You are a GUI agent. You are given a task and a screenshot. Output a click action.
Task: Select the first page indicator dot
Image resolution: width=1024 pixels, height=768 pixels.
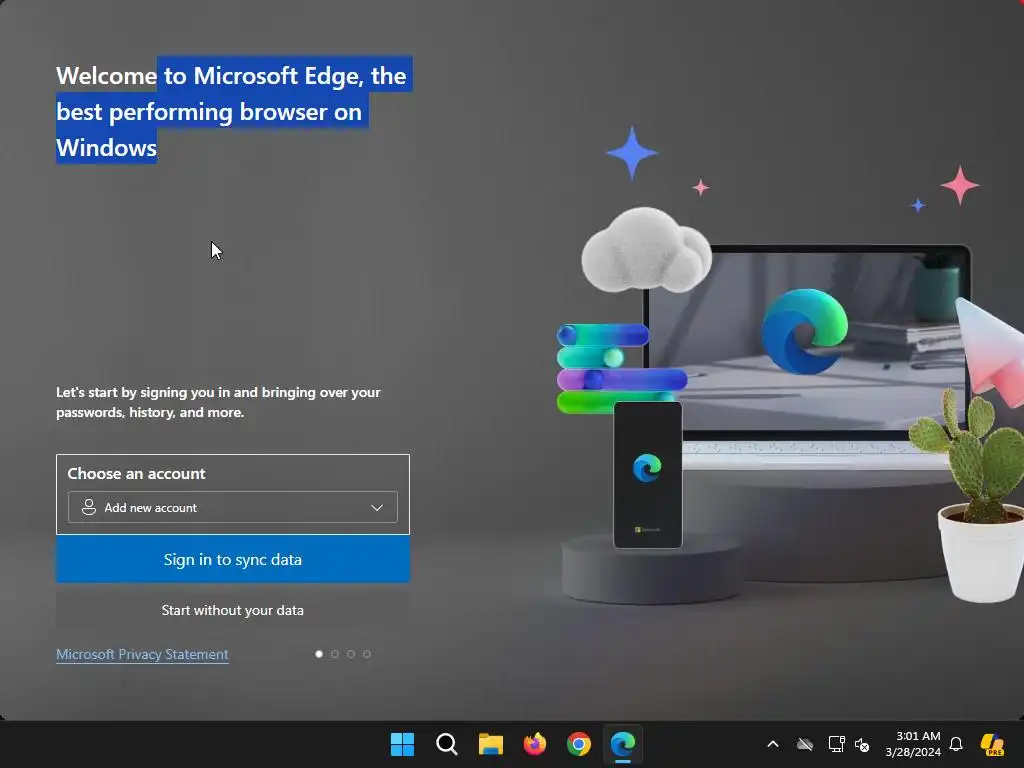click(319, 654)
